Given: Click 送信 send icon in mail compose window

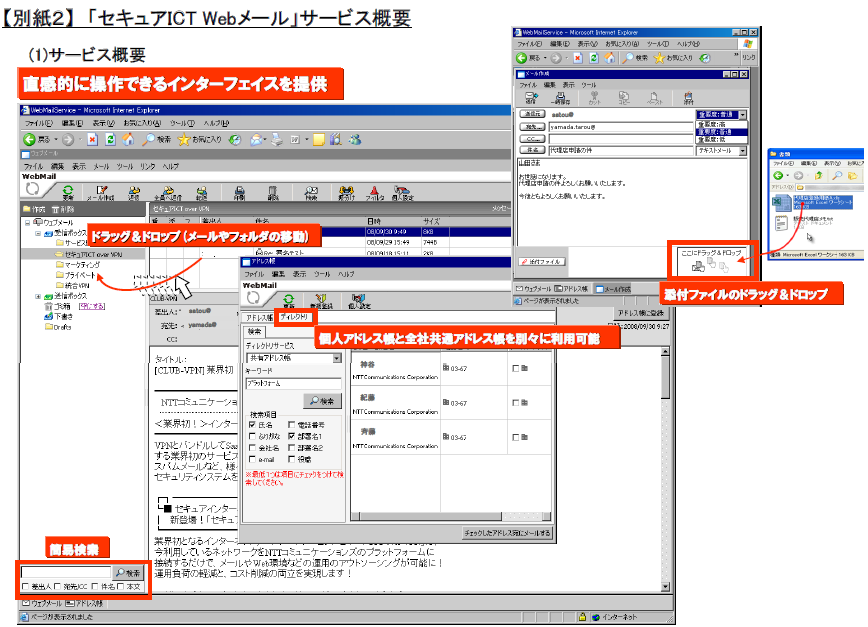Looking at the screenshot, I should click(x=531, y=98).
